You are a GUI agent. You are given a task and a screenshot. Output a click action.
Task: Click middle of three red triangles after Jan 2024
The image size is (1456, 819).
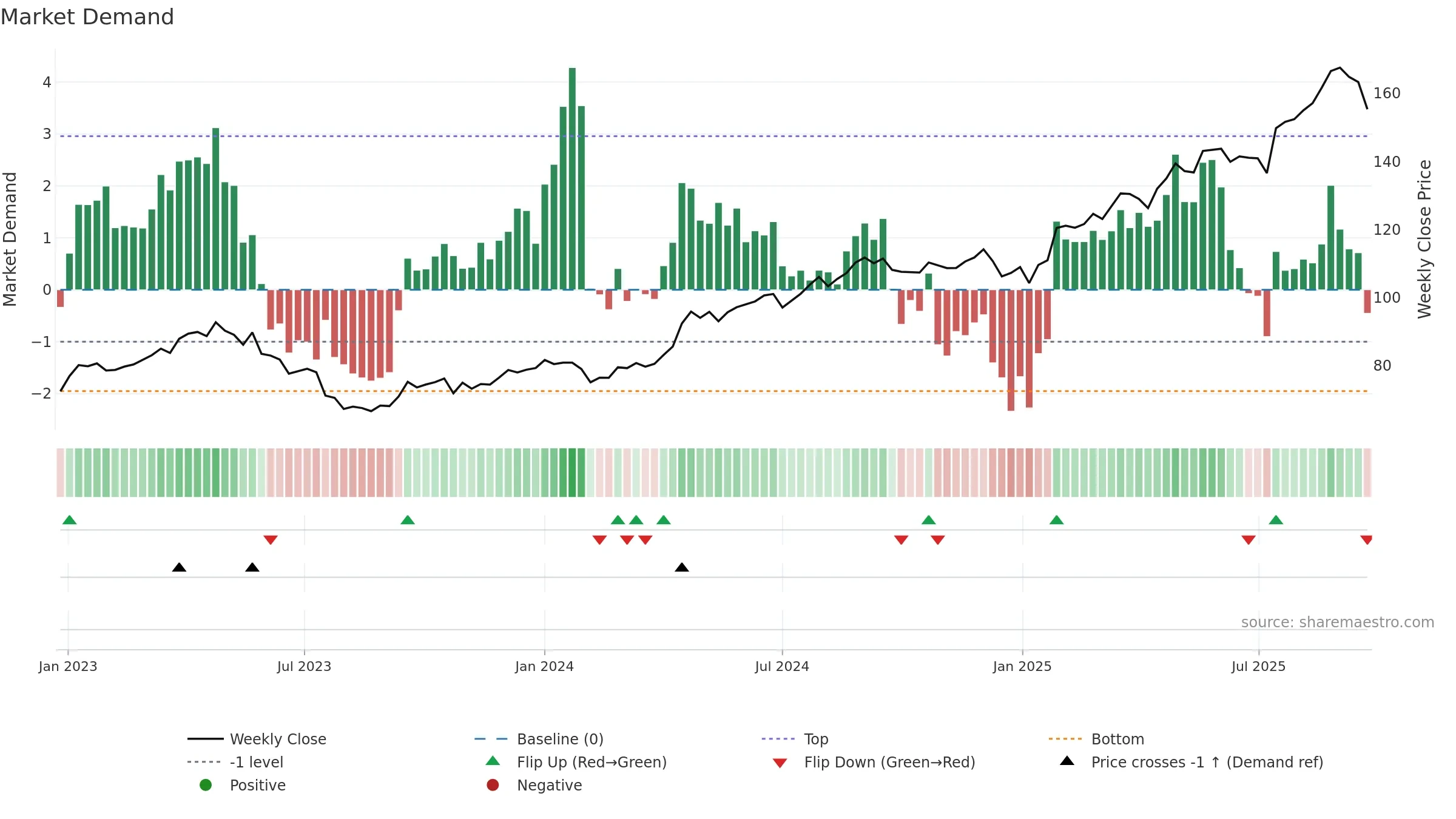(627, 540)
